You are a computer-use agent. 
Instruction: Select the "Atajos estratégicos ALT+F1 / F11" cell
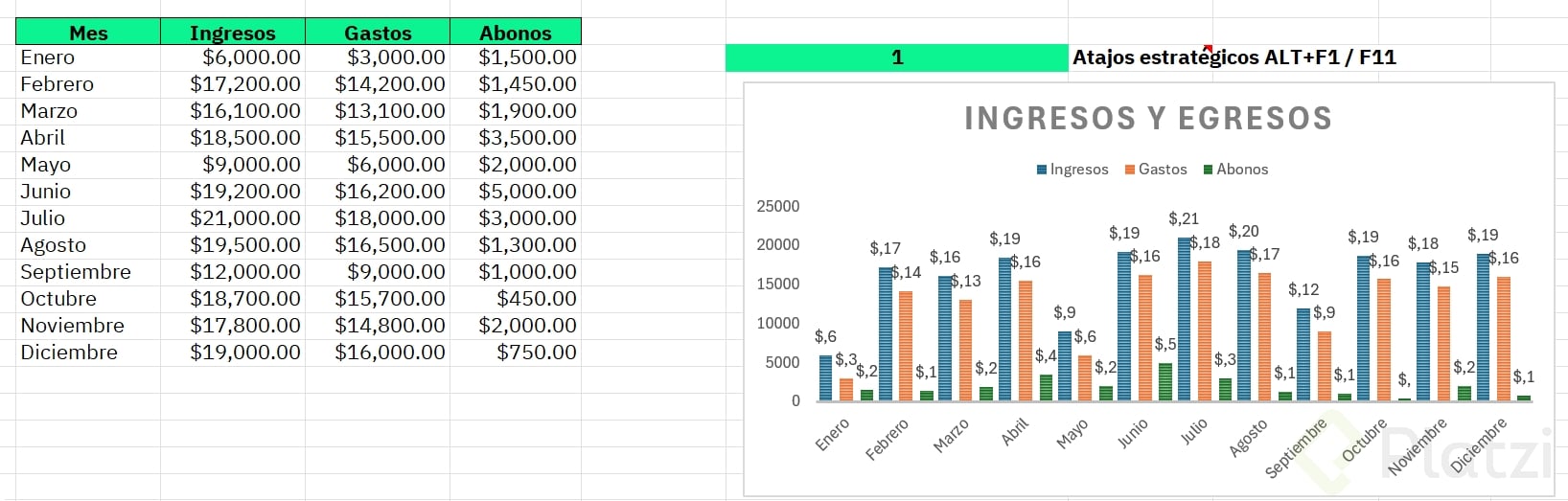(1234, 57)
